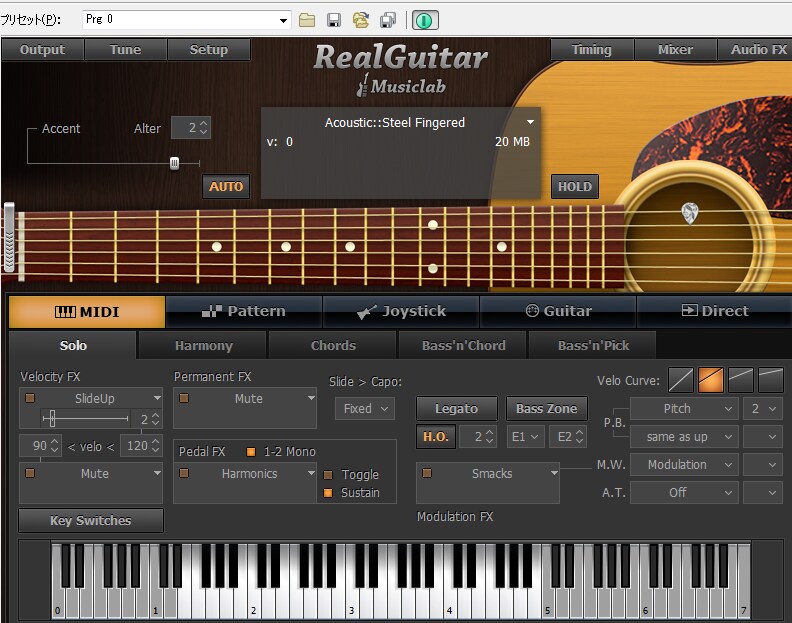Select the highlighted orange Velo Curve icon
The width and height of the screenshot is (792, 623).
tap(711, 380)
